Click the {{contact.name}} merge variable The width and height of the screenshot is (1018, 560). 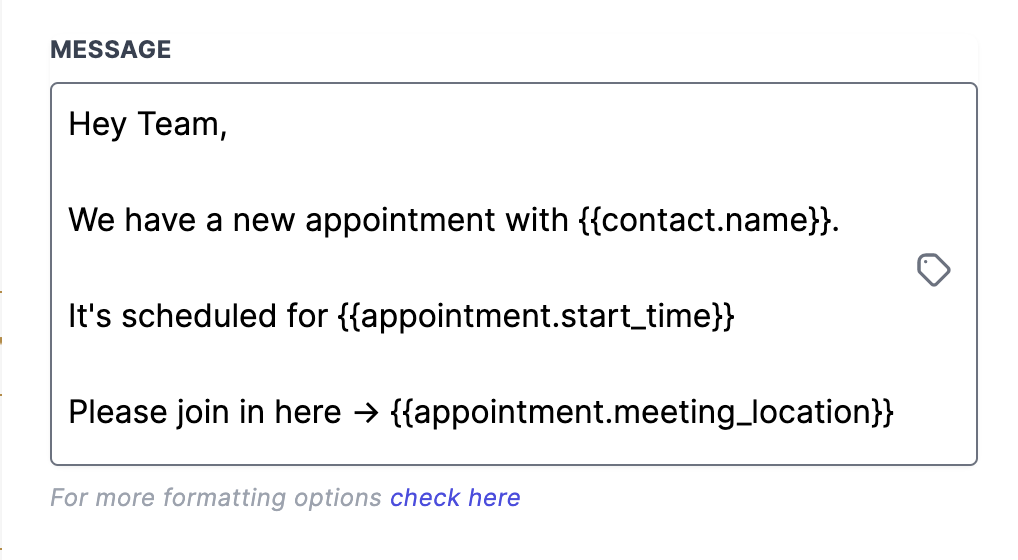[x=704, y=220]
